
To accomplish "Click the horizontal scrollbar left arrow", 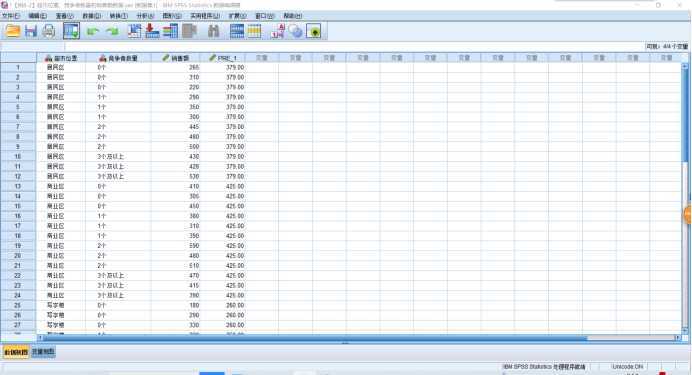I will 40,338.
